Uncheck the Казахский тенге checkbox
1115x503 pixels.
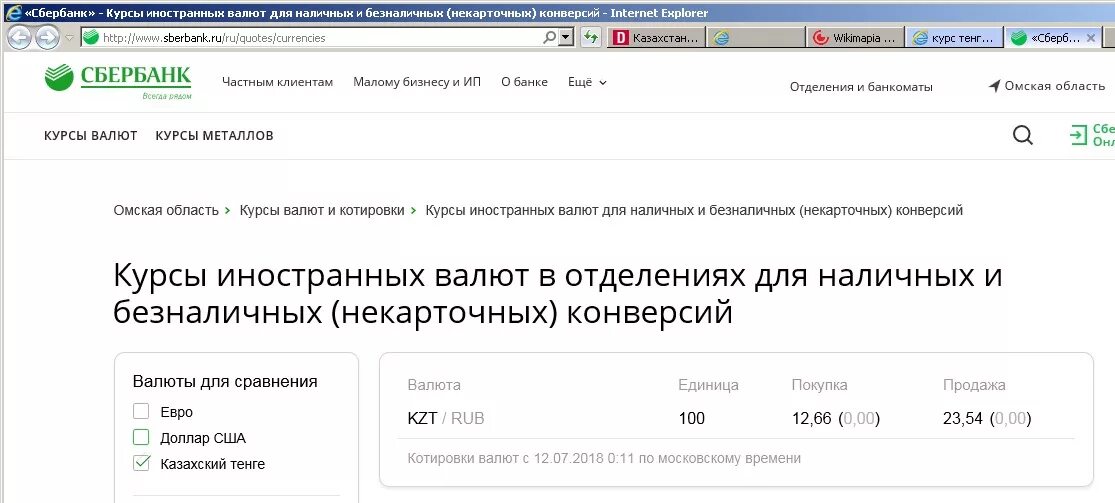141,463
